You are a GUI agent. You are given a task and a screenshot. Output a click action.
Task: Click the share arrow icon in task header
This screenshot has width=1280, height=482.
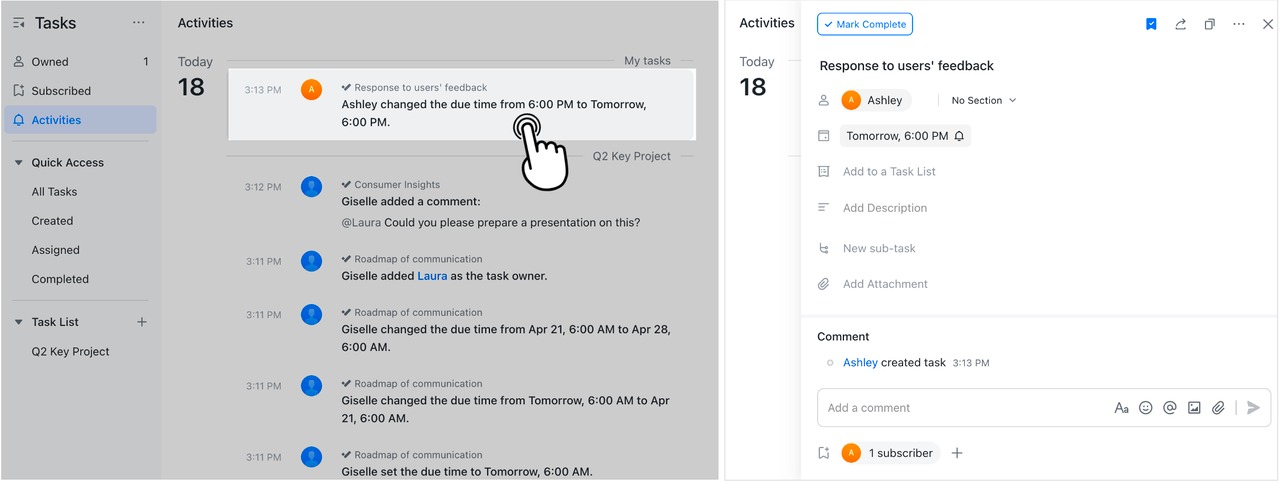1180,24
